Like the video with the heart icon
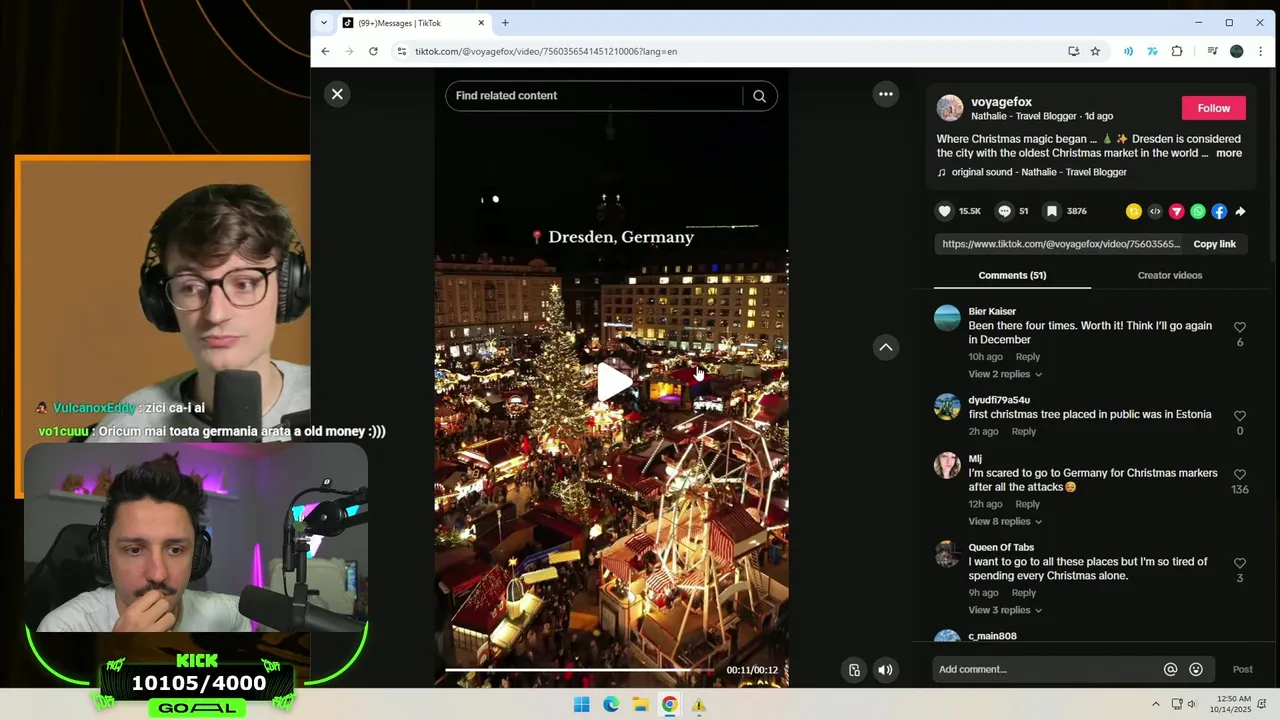The height and width of the screenshot is (720, 1280). point(944,211)
